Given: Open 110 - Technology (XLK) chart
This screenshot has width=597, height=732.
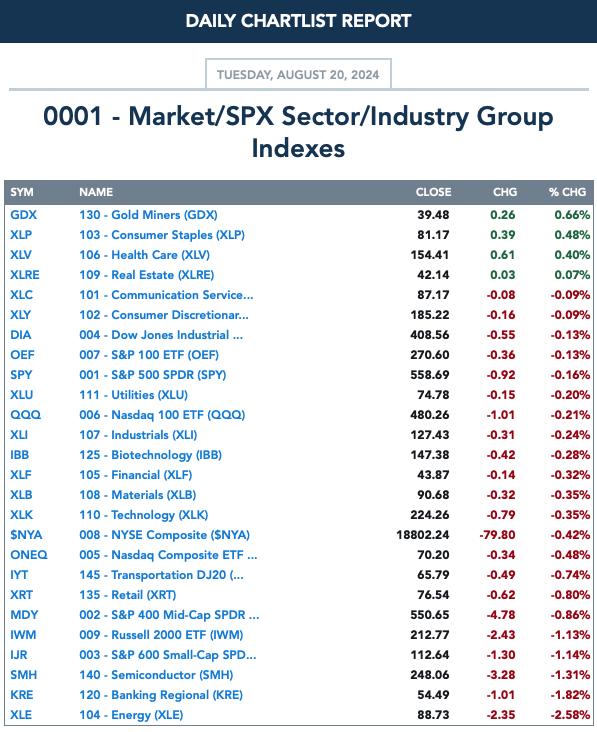Looking at the screenshot, I should click(x=143, y=515).
